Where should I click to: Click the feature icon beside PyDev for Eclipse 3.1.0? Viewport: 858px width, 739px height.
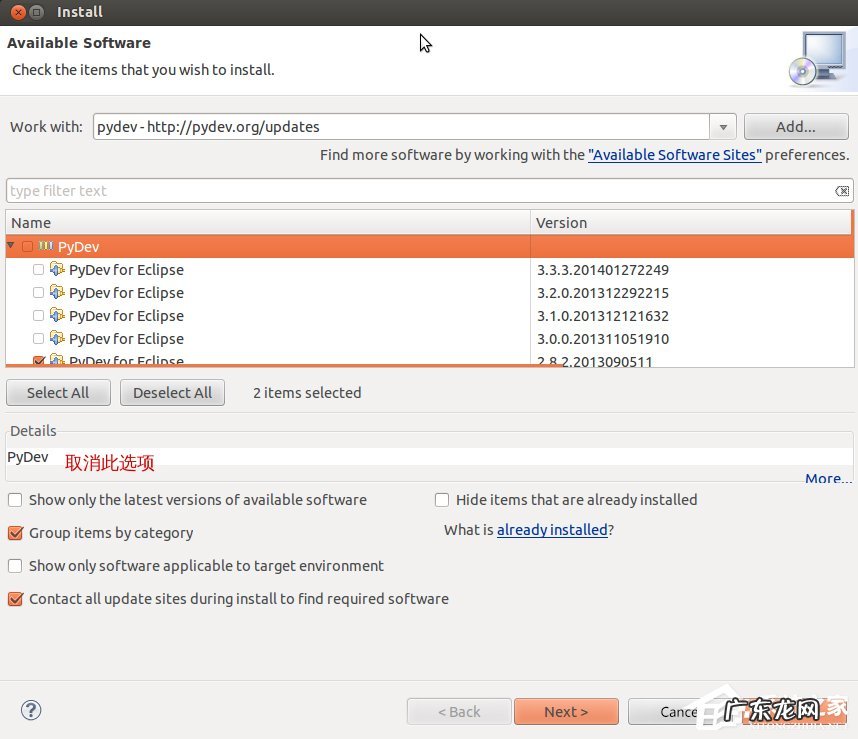point(58,315)
